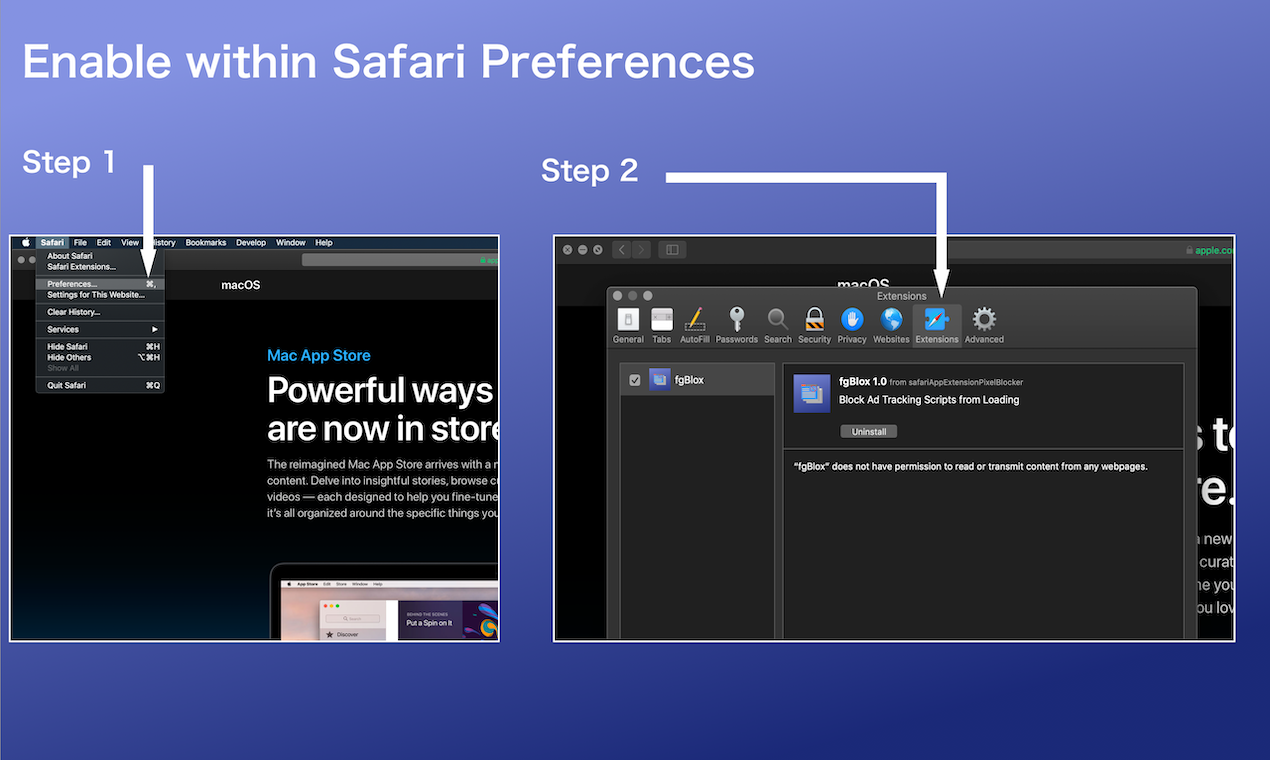Open AutoFill preferences with pencil icon
The image size is (1270, 760).
pos(694,326)
